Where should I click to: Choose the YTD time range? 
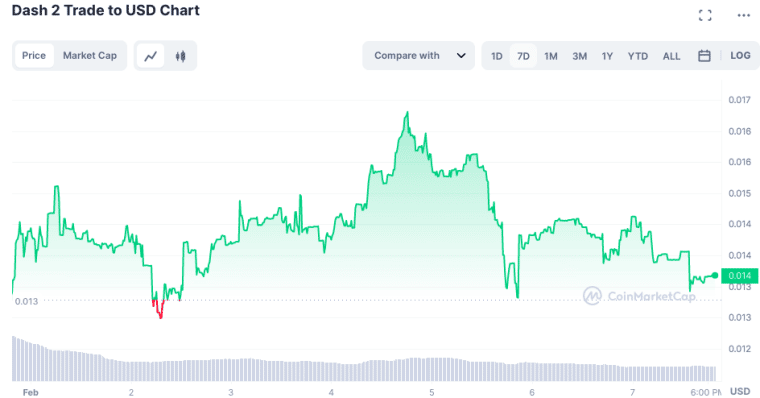click(x=637, y=56)
